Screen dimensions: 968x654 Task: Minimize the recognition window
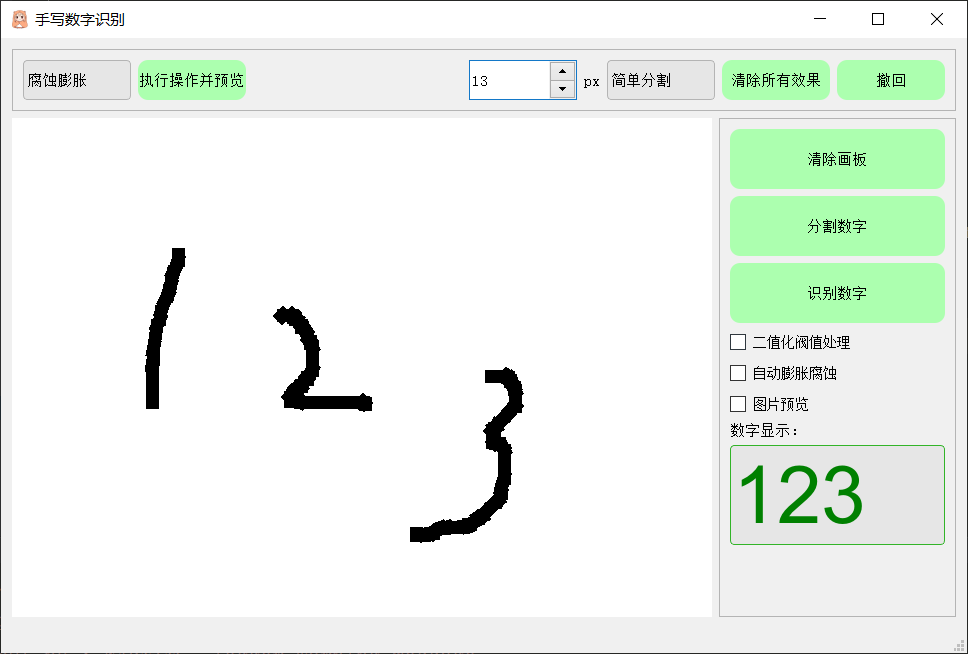(x=820, y=18)
